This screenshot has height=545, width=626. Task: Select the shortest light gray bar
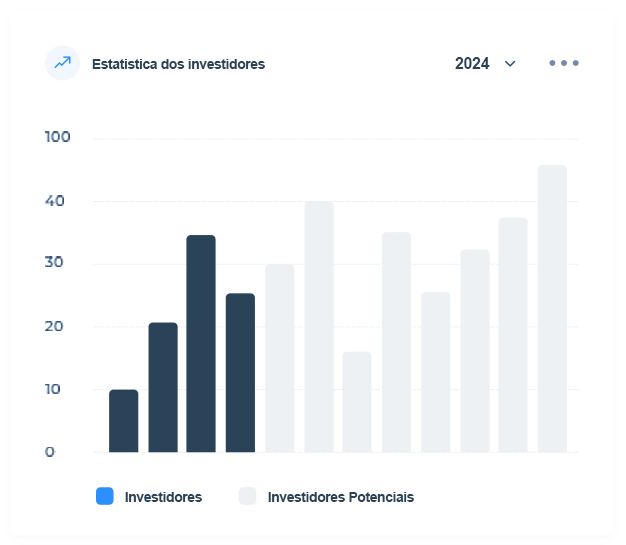click(357, 402)
